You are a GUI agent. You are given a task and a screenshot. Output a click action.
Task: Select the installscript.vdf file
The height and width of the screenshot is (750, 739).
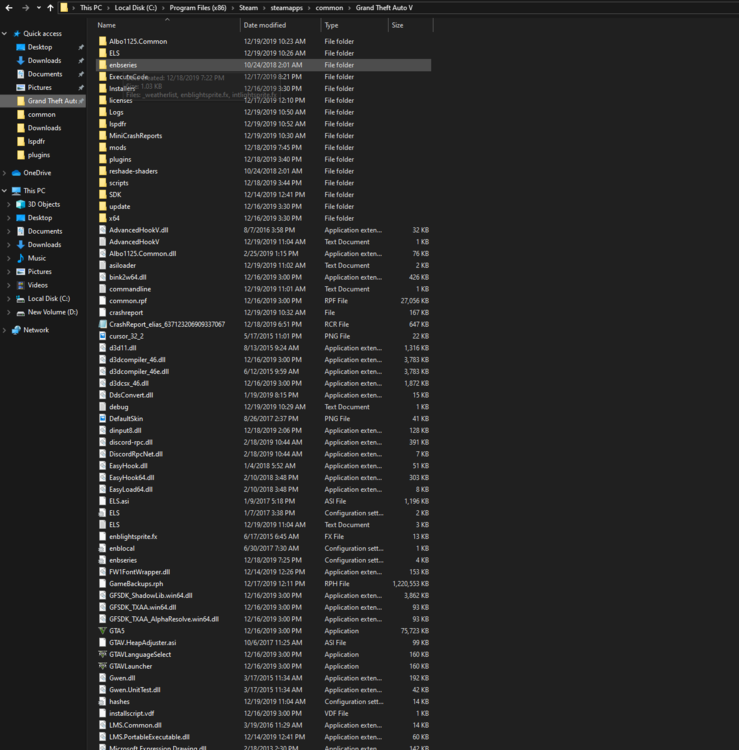click(x=264, y=713)
